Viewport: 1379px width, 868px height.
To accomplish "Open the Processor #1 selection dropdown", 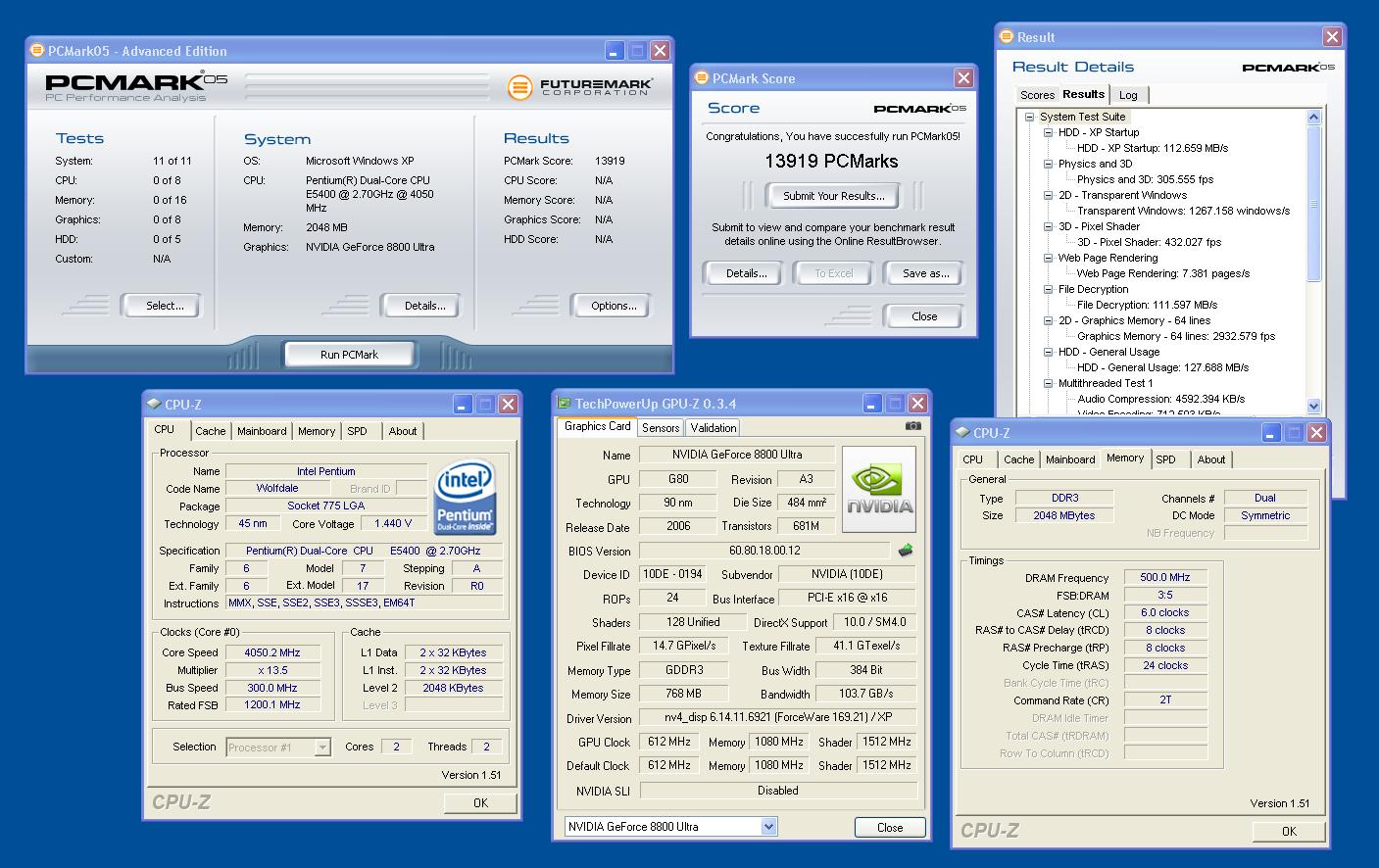I will pyautogui.click(x=322, y=747).
